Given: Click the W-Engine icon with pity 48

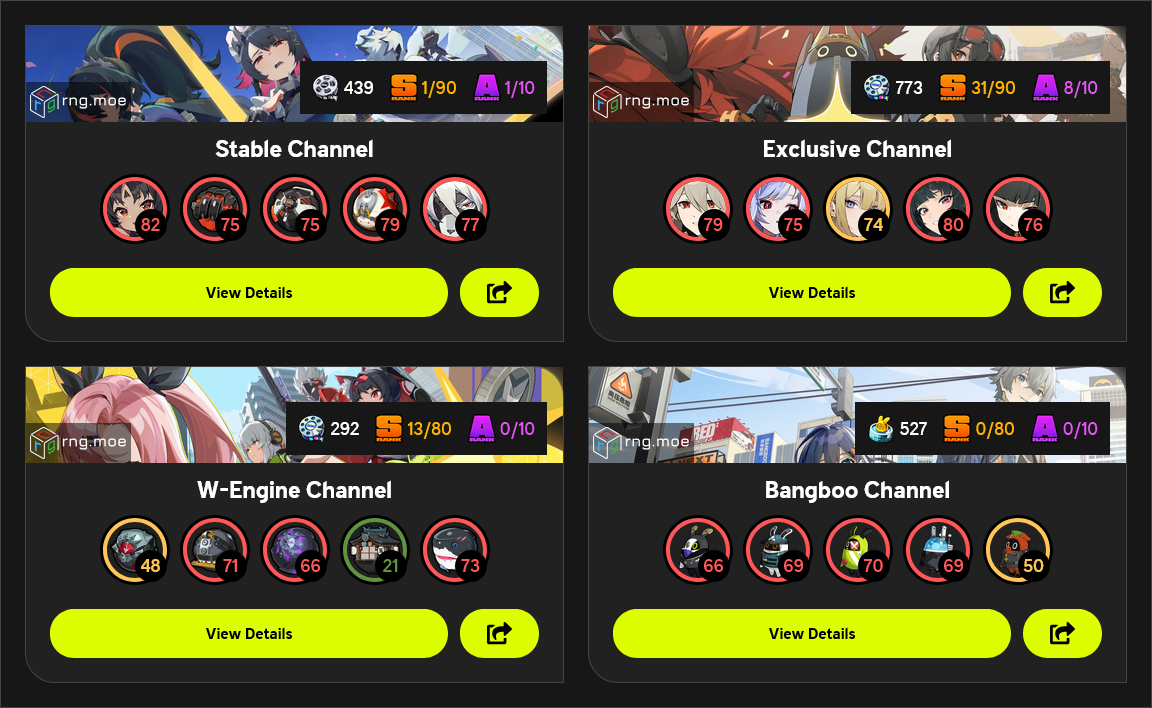Looking at the screenshot, I should tap(135, 550).
